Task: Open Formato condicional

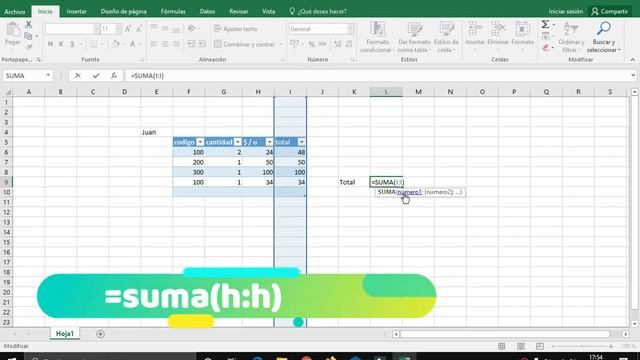Action: (378, 38)
